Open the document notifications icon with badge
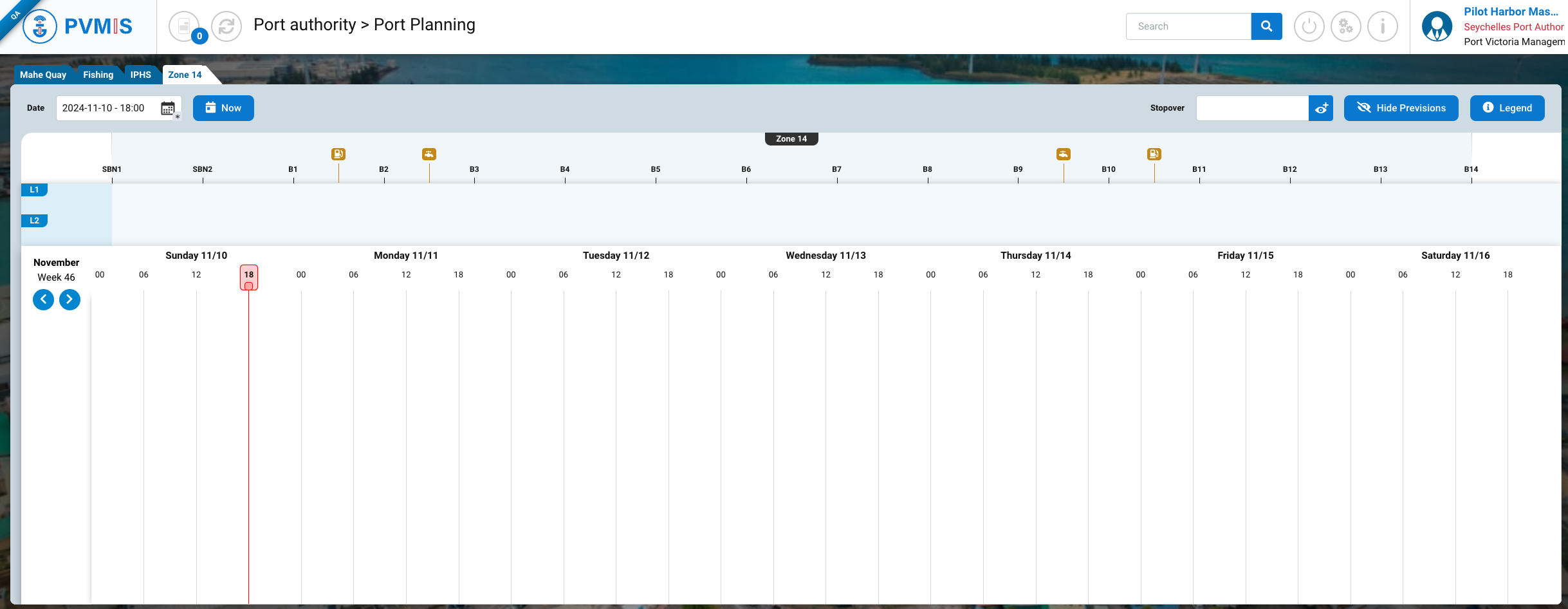The image size is (1568, 609). click(x=185, y=26)
